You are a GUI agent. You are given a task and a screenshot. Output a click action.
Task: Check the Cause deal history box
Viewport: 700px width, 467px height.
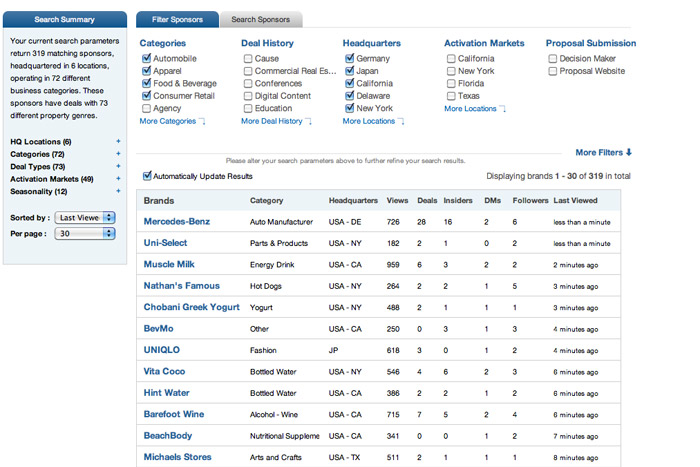pyautogui.click(x=248, y=58)
